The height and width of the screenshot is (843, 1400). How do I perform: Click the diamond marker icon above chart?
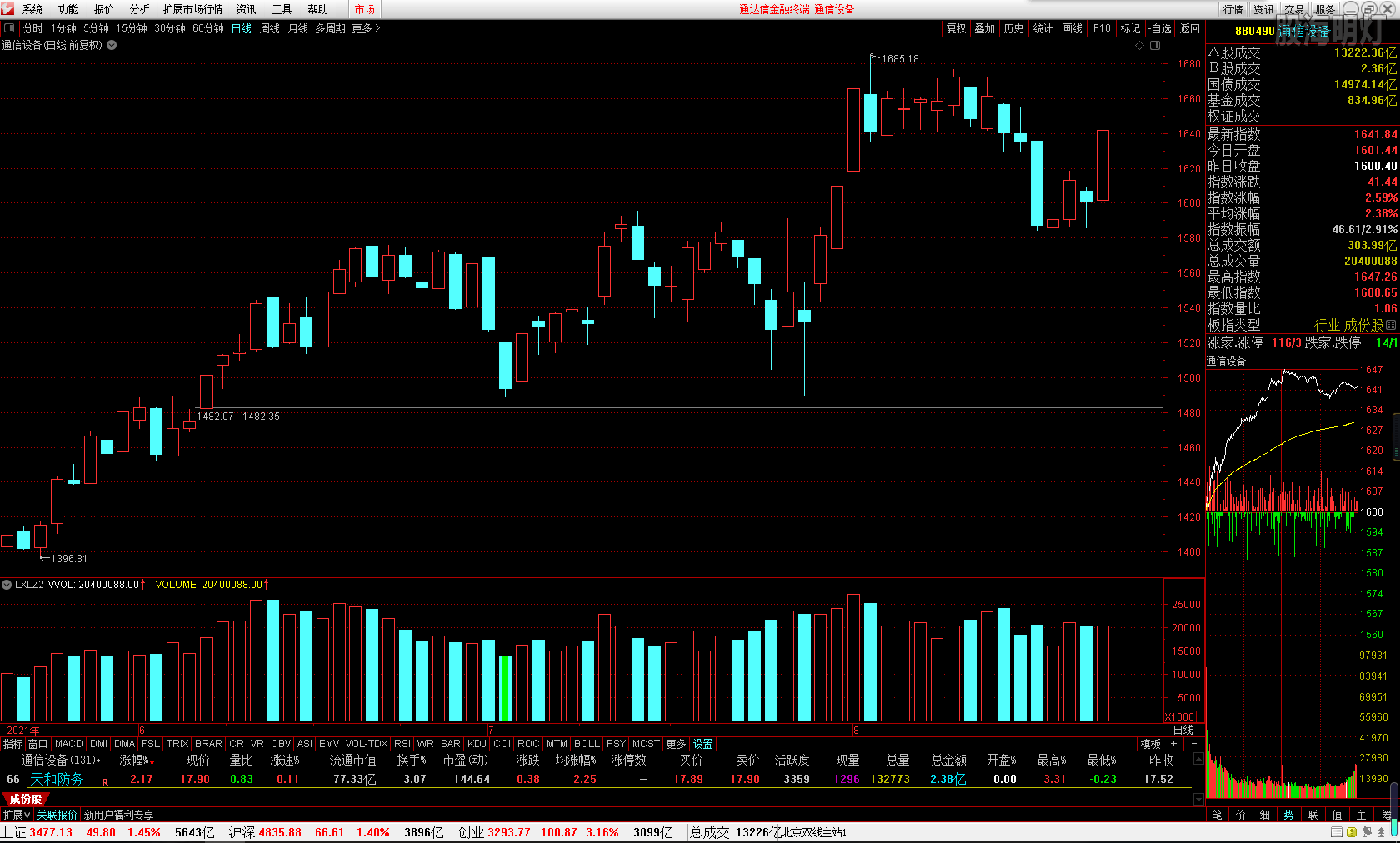(x=1140, y=46)
